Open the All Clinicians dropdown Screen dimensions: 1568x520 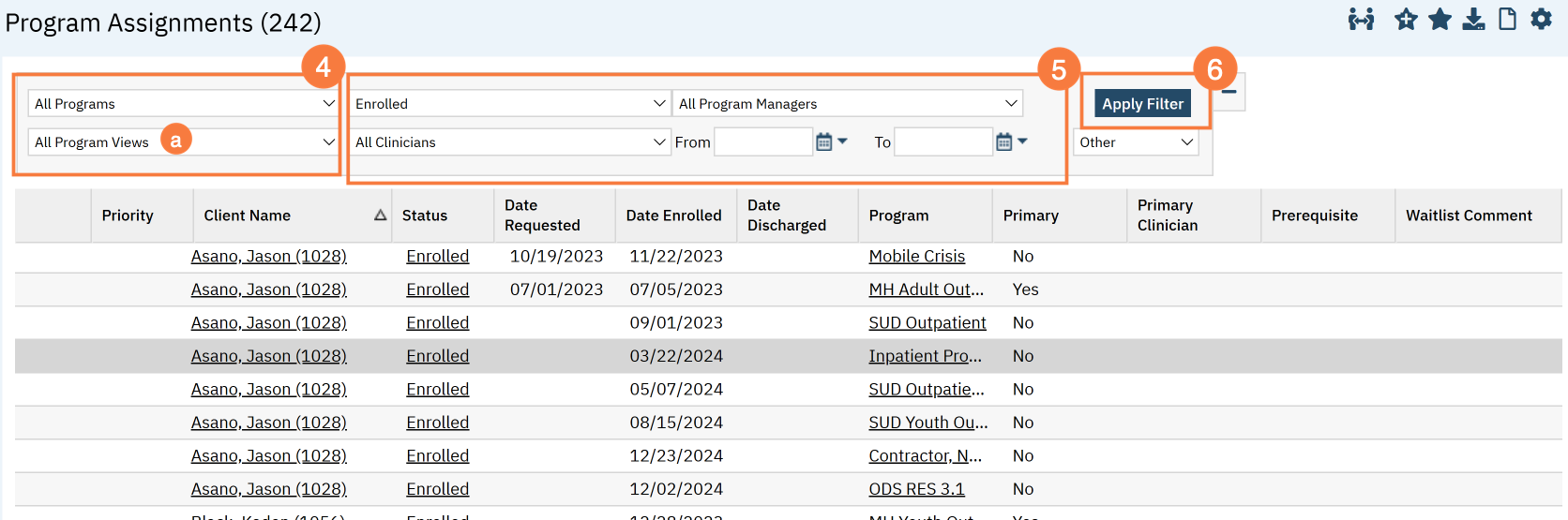pos(509,142)
